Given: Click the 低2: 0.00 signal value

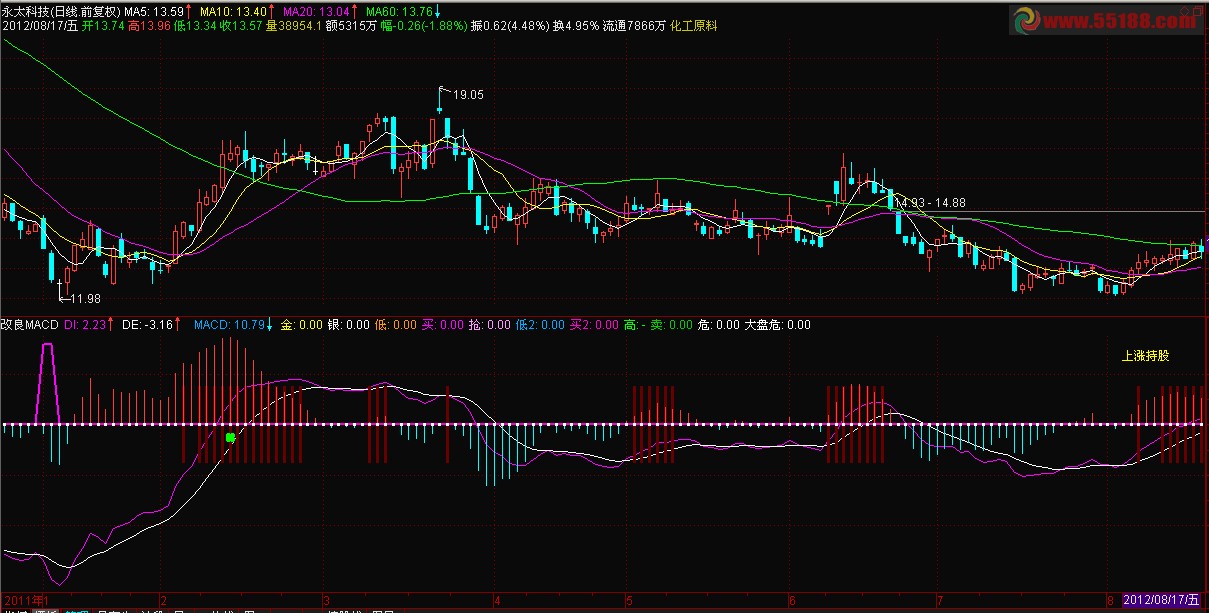Looking at the screenshot, I should click(x=540, y=325).
